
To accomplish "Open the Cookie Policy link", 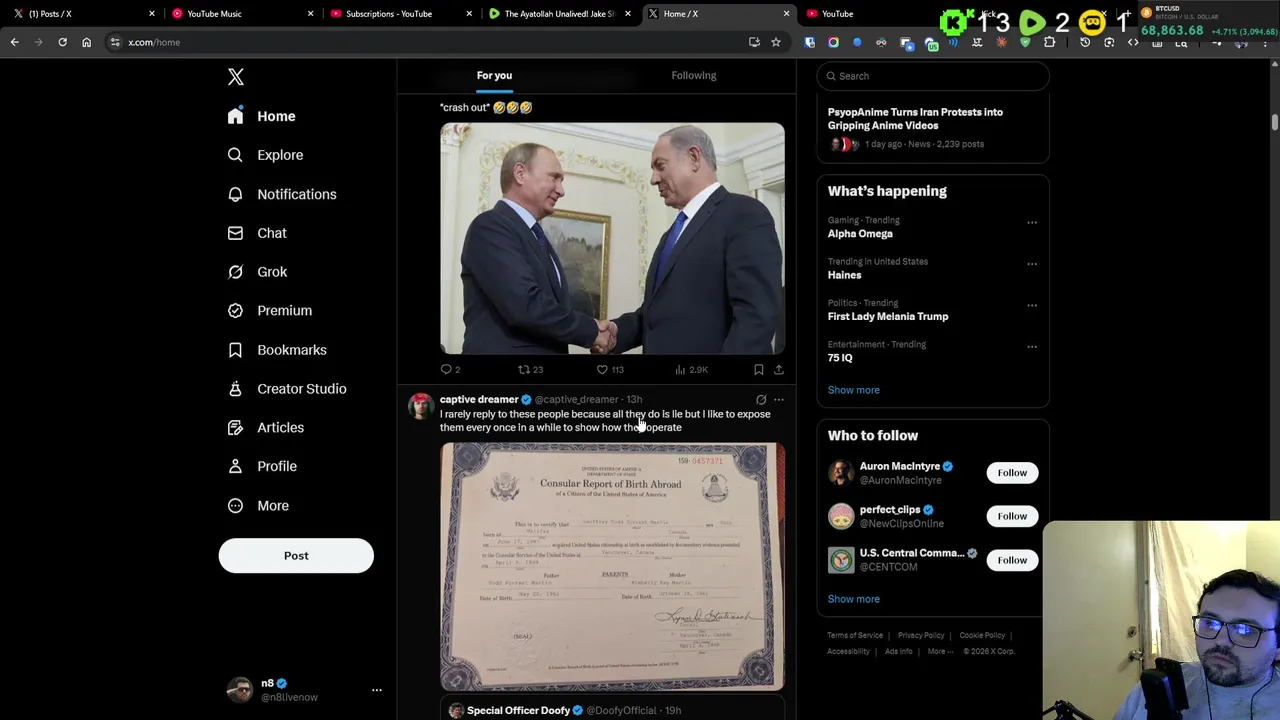I will pyautogui.click(x=982, y=635).
